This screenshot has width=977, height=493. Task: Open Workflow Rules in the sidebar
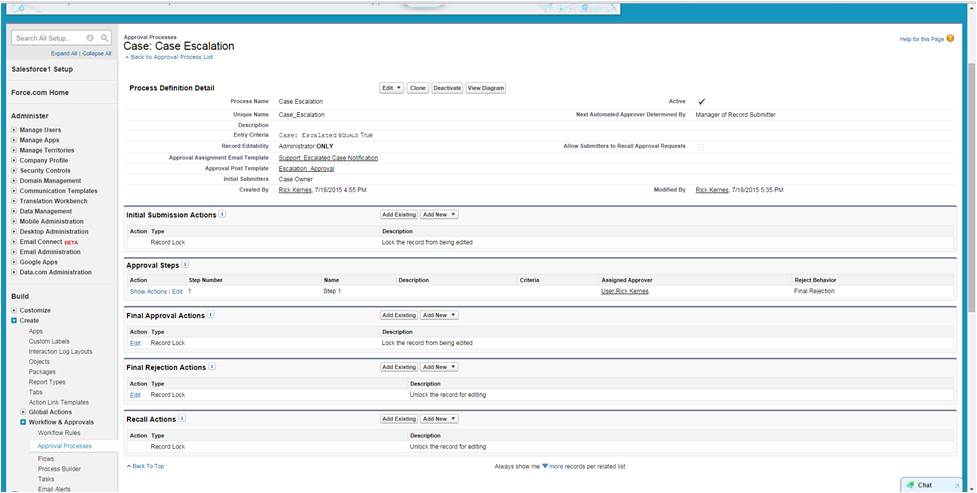(x=59, y=433)
